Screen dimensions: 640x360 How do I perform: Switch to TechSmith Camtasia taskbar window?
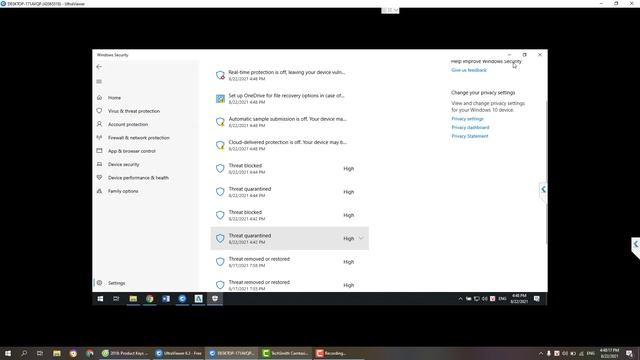pos(286,353)
